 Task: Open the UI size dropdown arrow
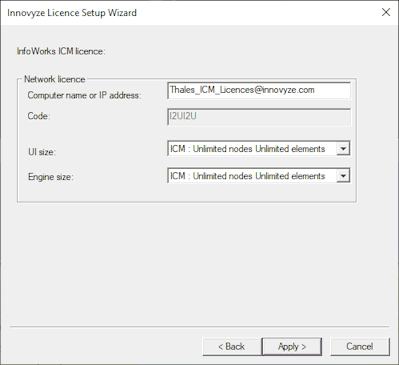[343, 149]
